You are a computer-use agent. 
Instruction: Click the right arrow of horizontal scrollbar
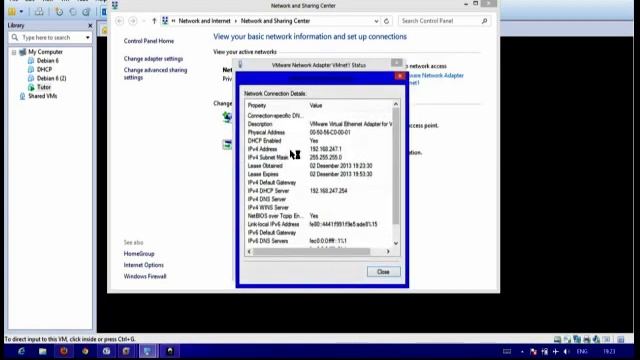[x=388, y=252]
